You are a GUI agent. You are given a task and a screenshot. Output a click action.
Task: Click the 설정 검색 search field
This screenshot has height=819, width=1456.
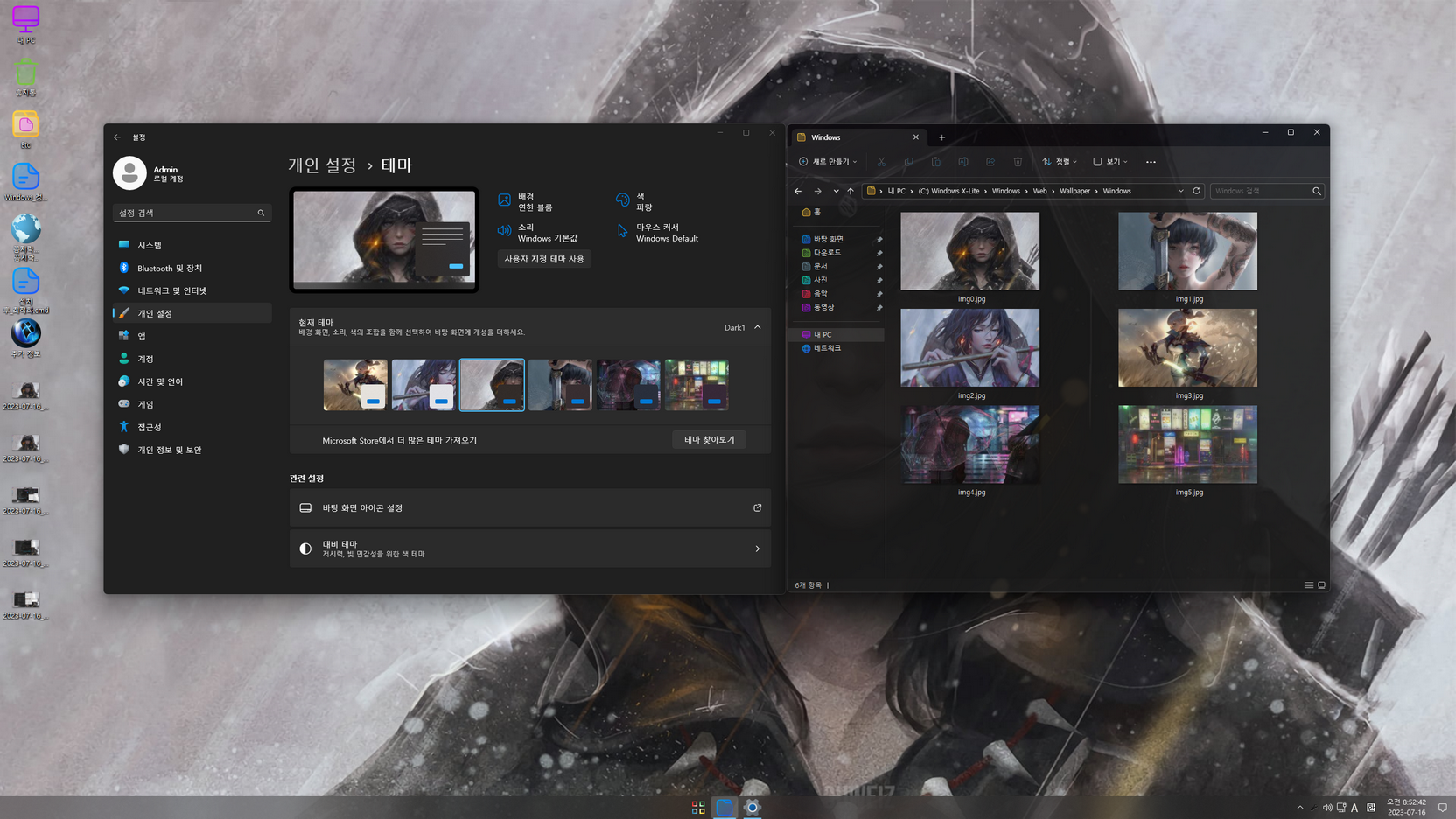[192, 213]
